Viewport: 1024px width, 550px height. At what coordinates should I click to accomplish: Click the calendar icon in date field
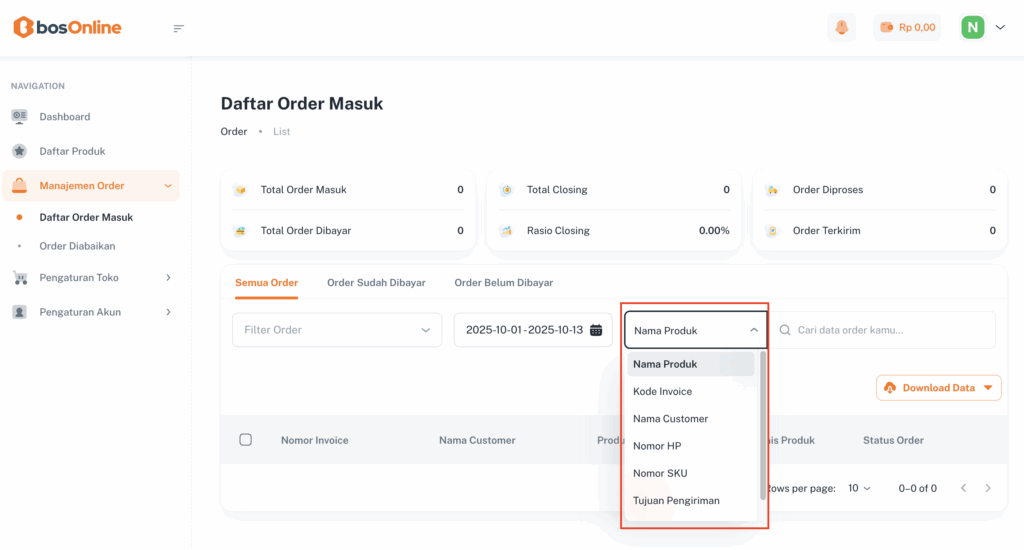pos(596,330)
